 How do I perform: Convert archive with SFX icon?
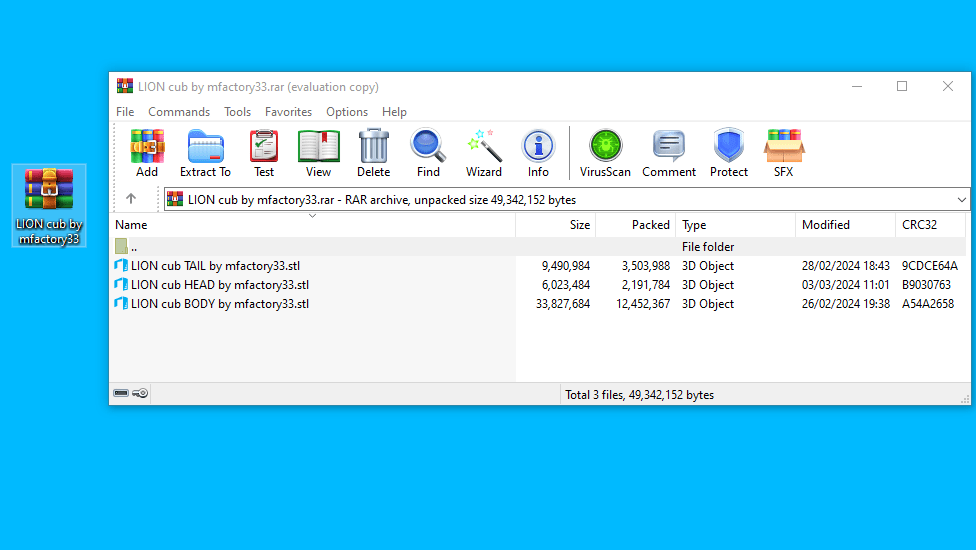coord(784,153)
